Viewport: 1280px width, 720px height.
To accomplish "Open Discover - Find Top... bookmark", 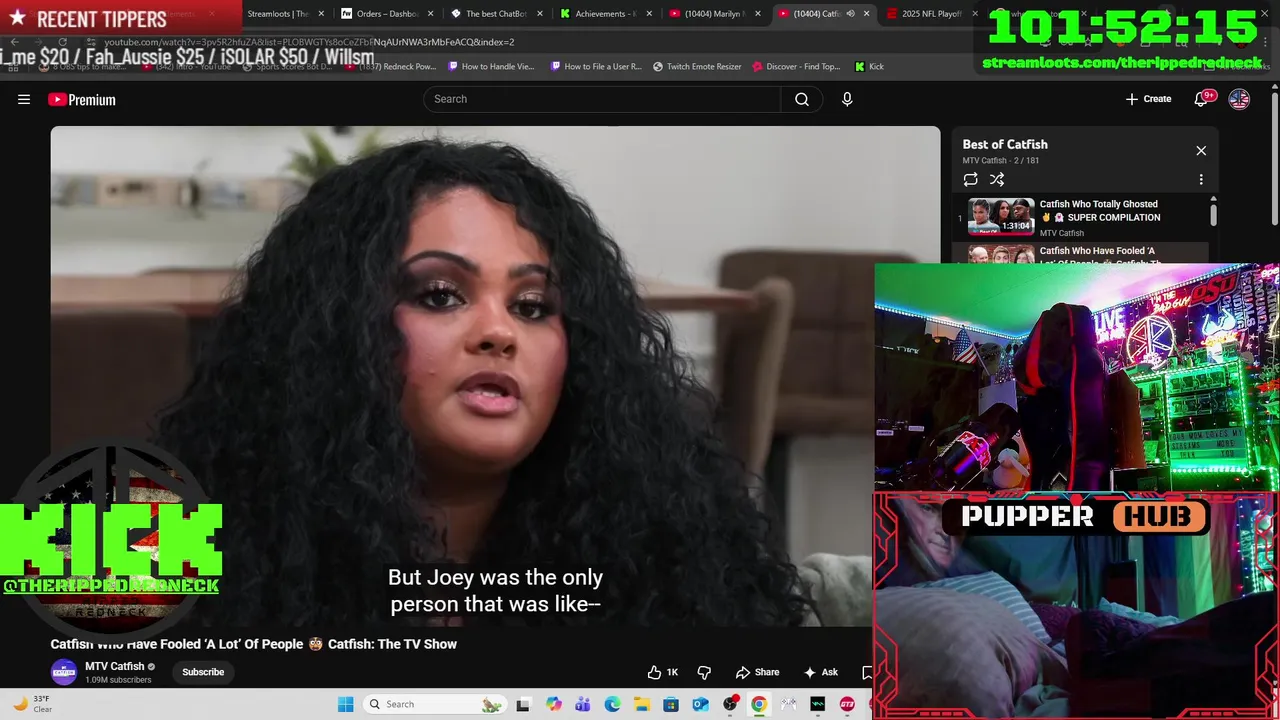I will pyautogui.click(x=797, y=67).
